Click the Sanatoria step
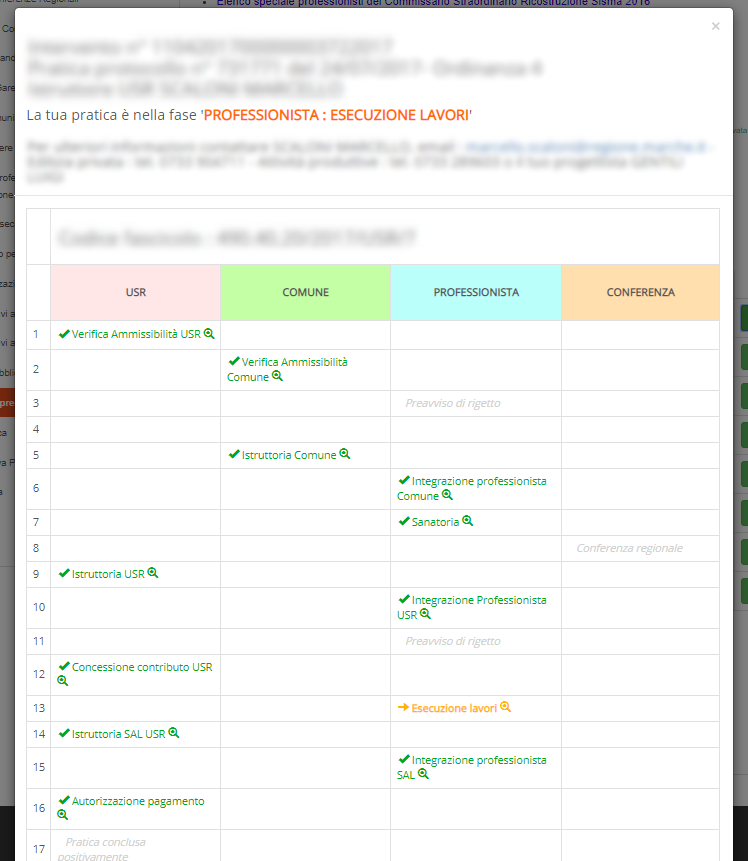The height and width of the screenshot is (861, 748). [436, 522]
